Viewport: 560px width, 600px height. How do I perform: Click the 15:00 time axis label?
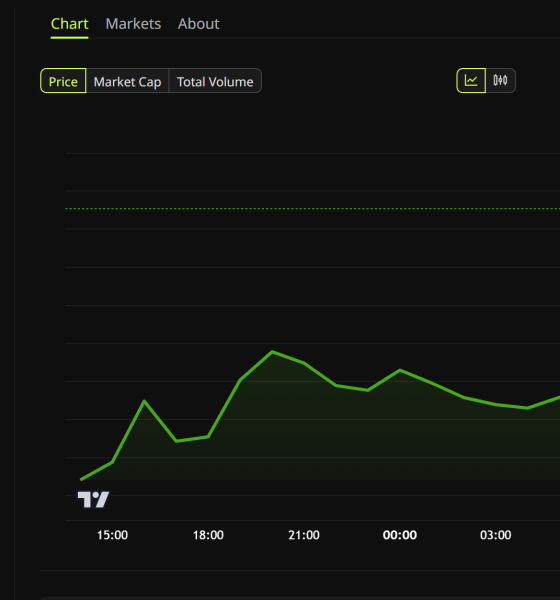[x=112, y=535]
